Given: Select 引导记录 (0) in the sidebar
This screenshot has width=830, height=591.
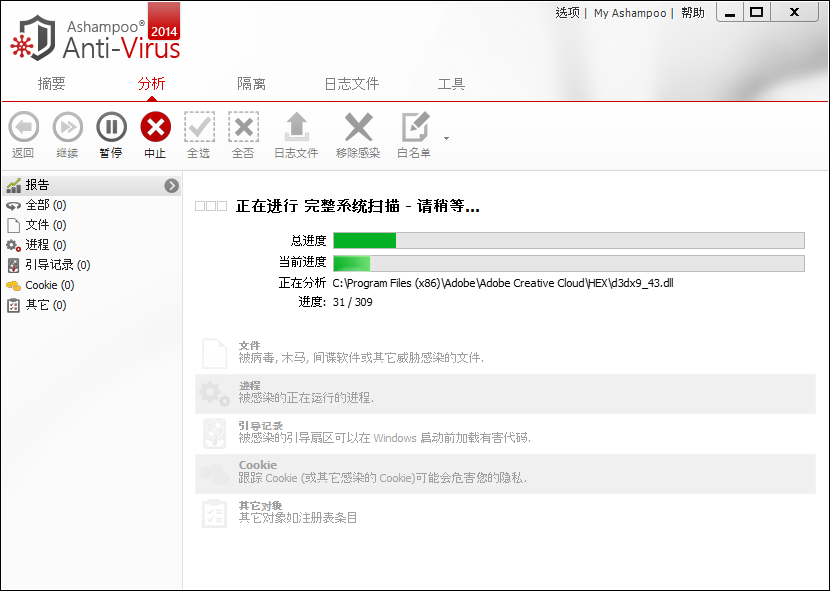Looking at the screenshot, I should click(57, 265).
